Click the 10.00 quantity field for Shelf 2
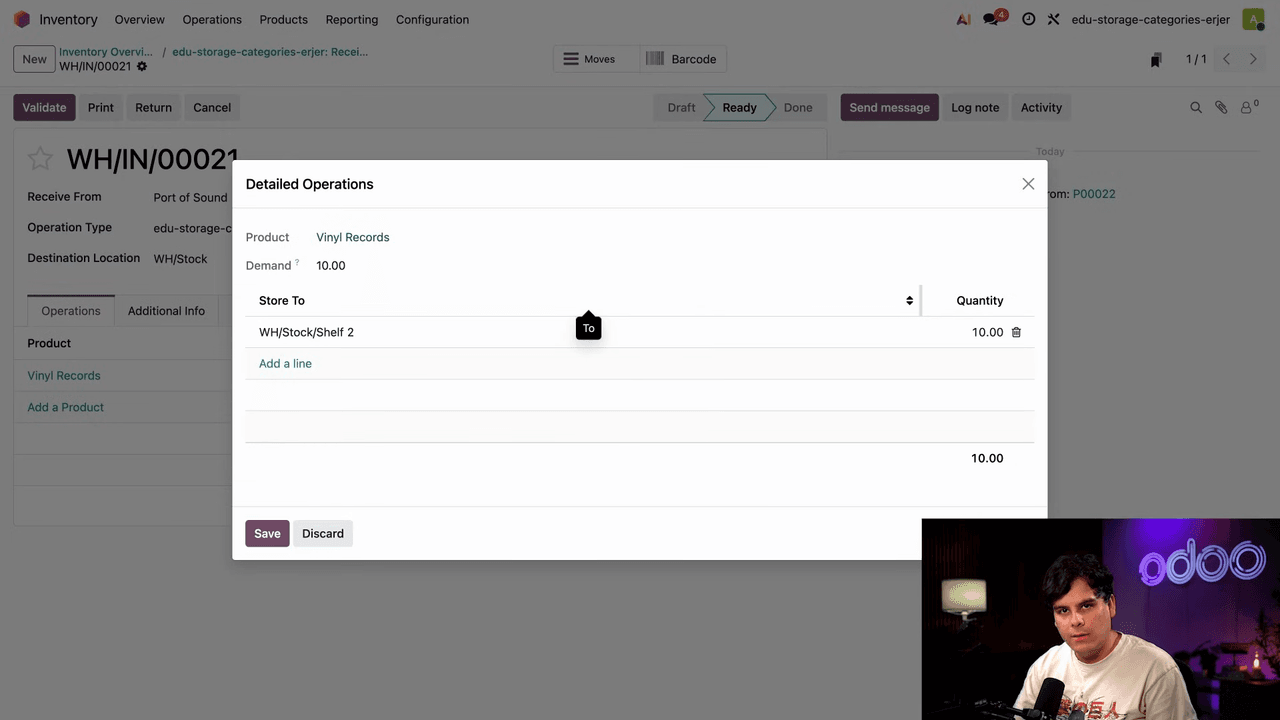The image size is (1280, 720). (986, 332)
